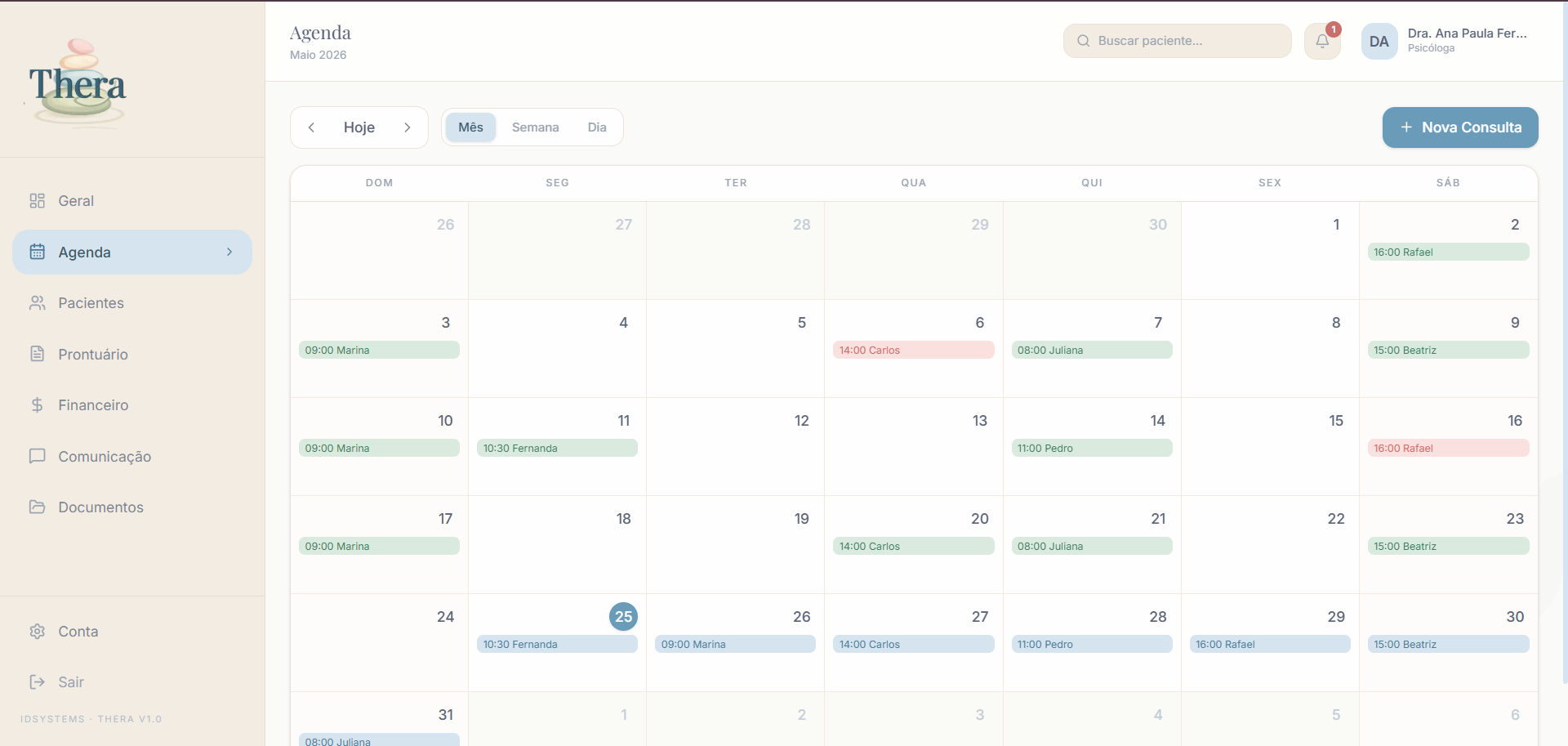The image size is (1568, 746).
Task: Click the Prontuário document icon
Action: (x=37, y=354)
